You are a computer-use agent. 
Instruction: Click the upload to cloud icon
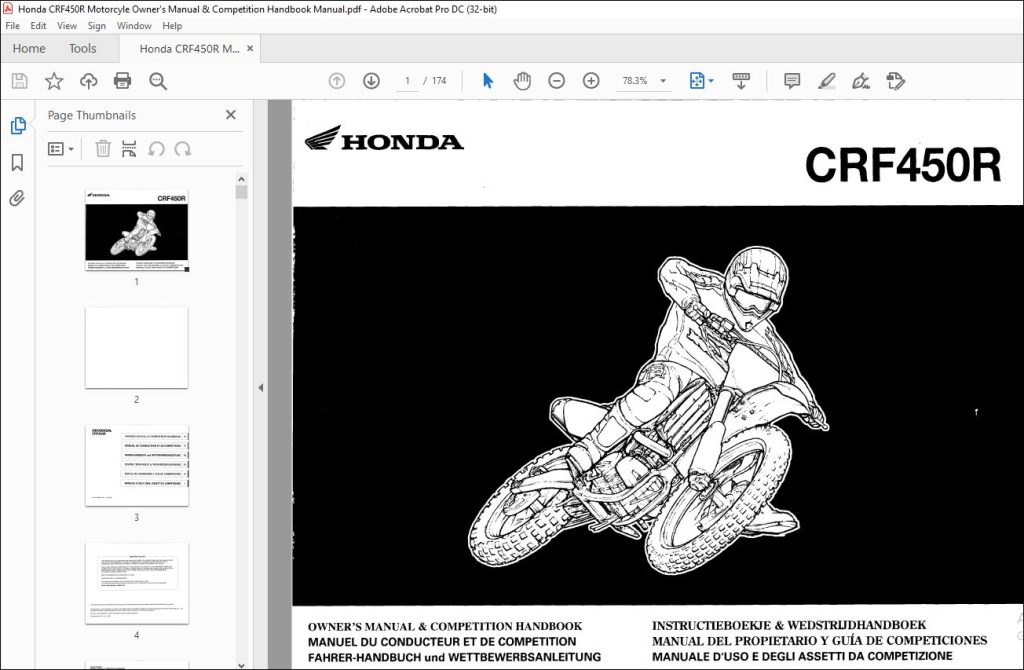tap(88, 81)
